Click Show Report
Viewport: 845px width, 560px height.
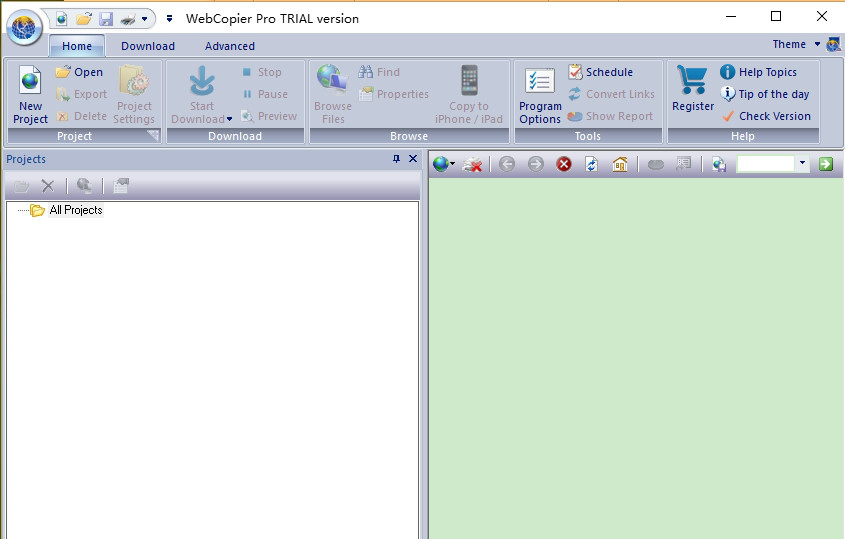(610, 116)
